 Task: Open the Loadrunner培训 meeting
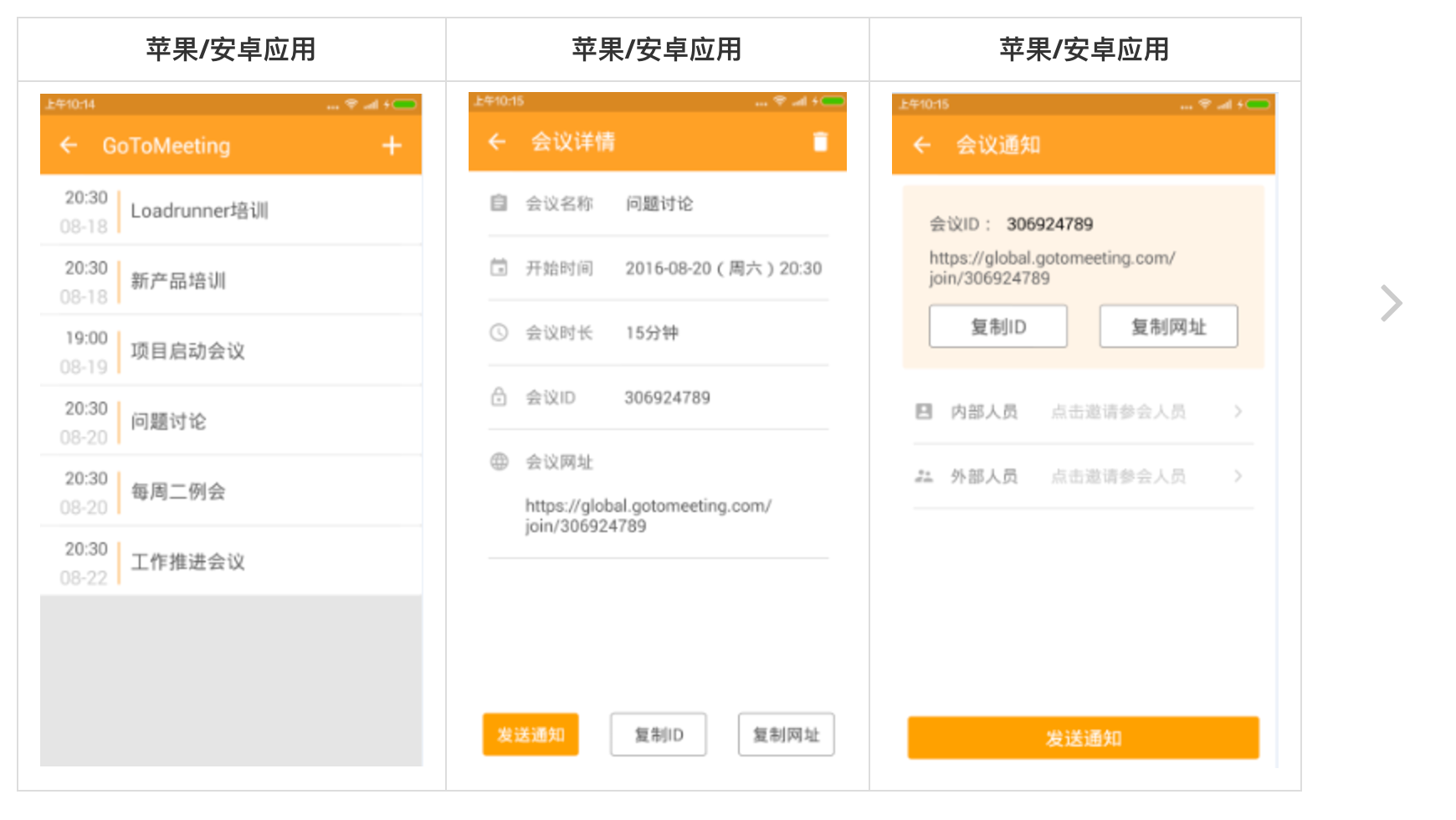231,211
